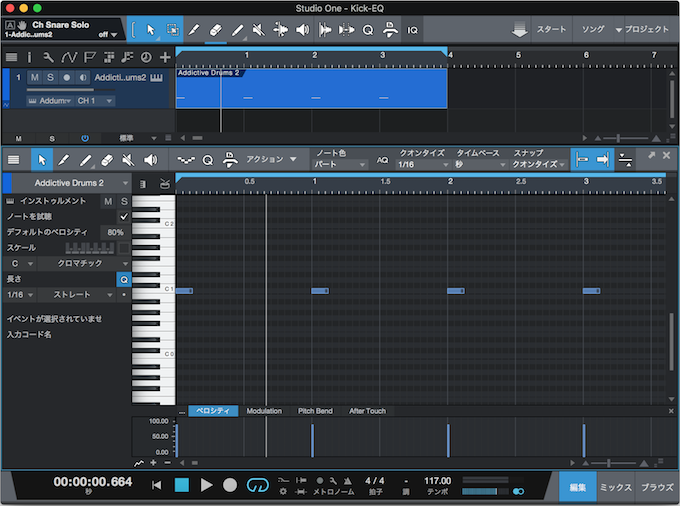The width and height of the screenshot is (680, 506).
Task: Click the Stop button in transport
Action: tap(182, 485)
